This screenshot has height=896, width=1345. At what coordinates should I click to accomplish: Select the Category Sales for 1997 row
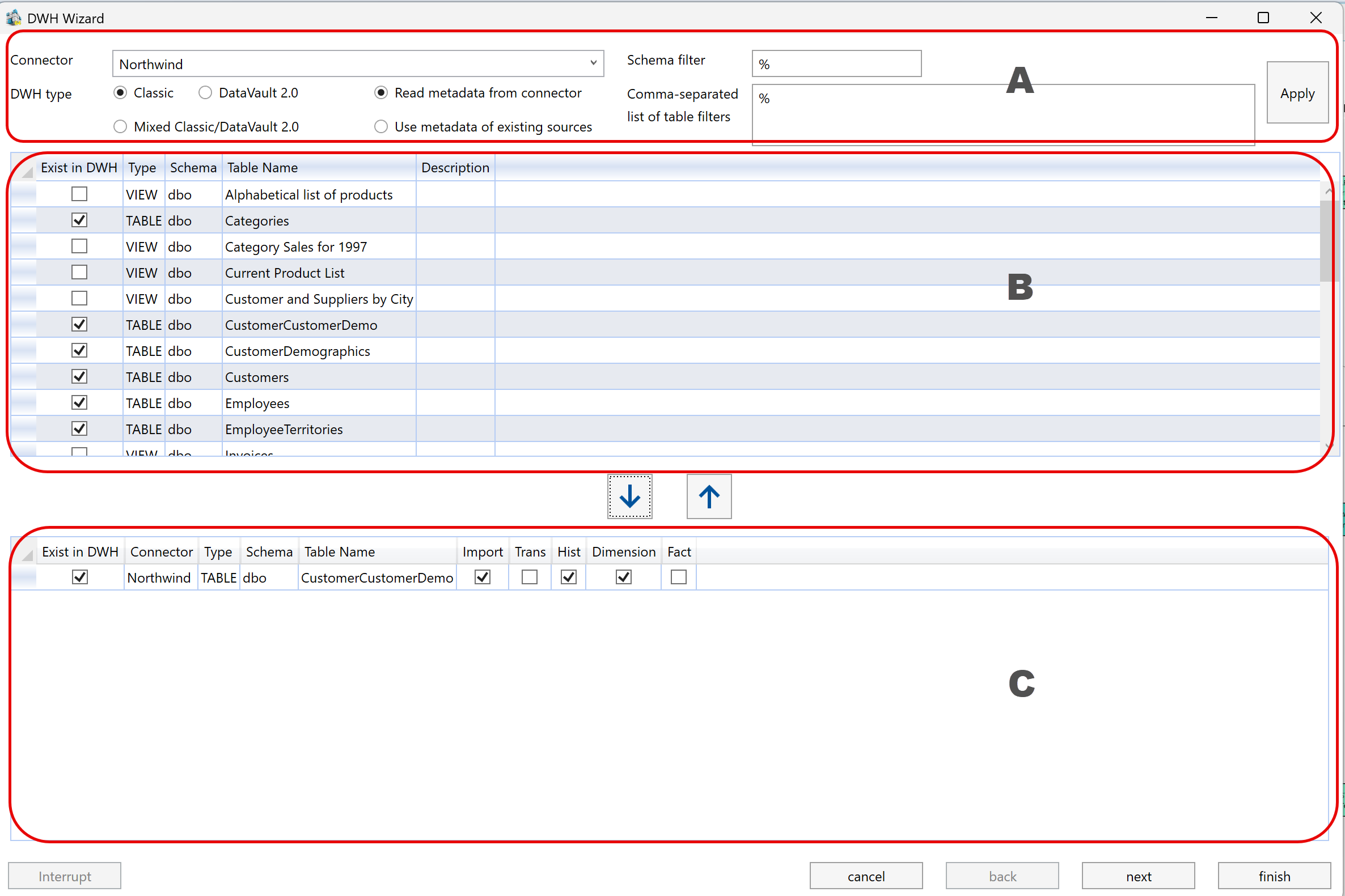[666, 247]
